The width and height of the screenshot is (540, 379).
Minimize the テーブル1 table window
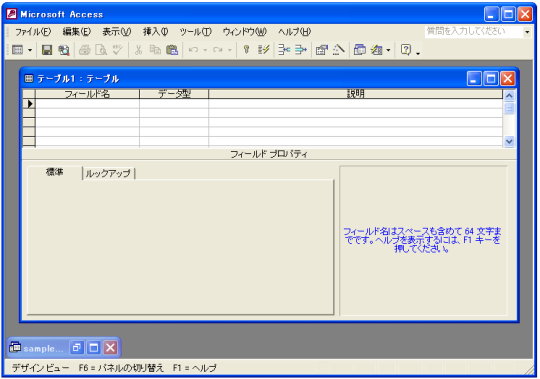pos(474,79)
